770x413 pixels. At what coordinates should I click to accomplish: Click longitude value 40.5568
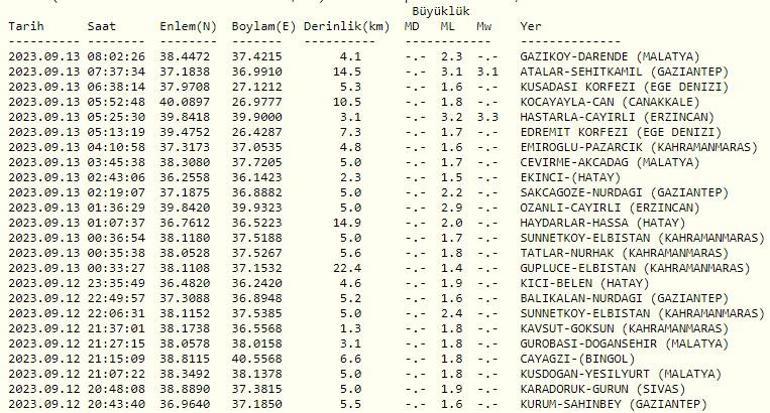pos(257,359)
